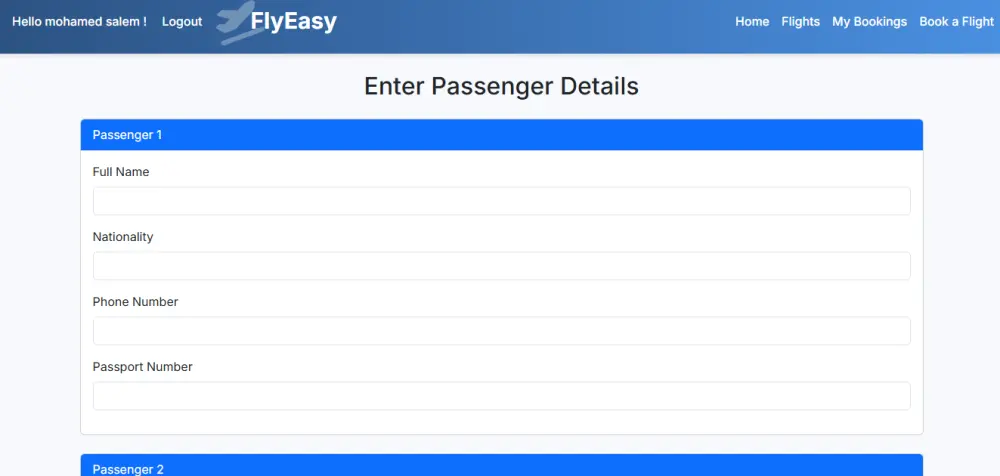This screenshot has height=476, width=1000.
Task: Open the Flights menu item
Action: 800,21
